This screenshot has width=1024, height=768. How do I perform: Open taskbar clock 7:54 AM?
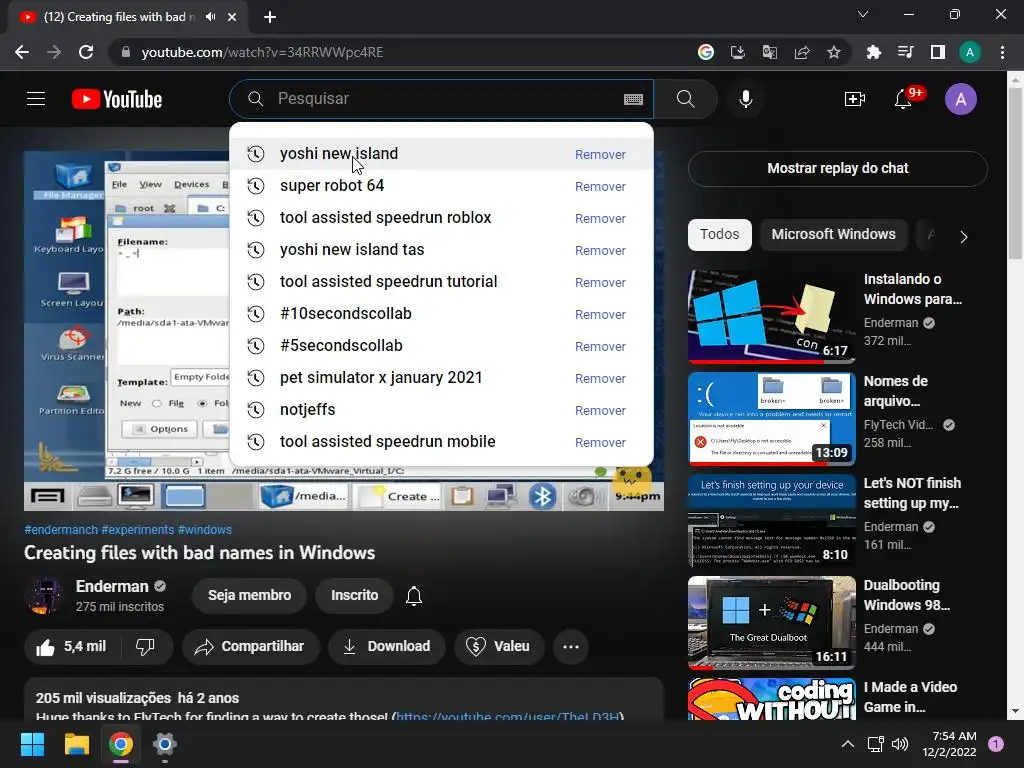click(x=949, y=744)
